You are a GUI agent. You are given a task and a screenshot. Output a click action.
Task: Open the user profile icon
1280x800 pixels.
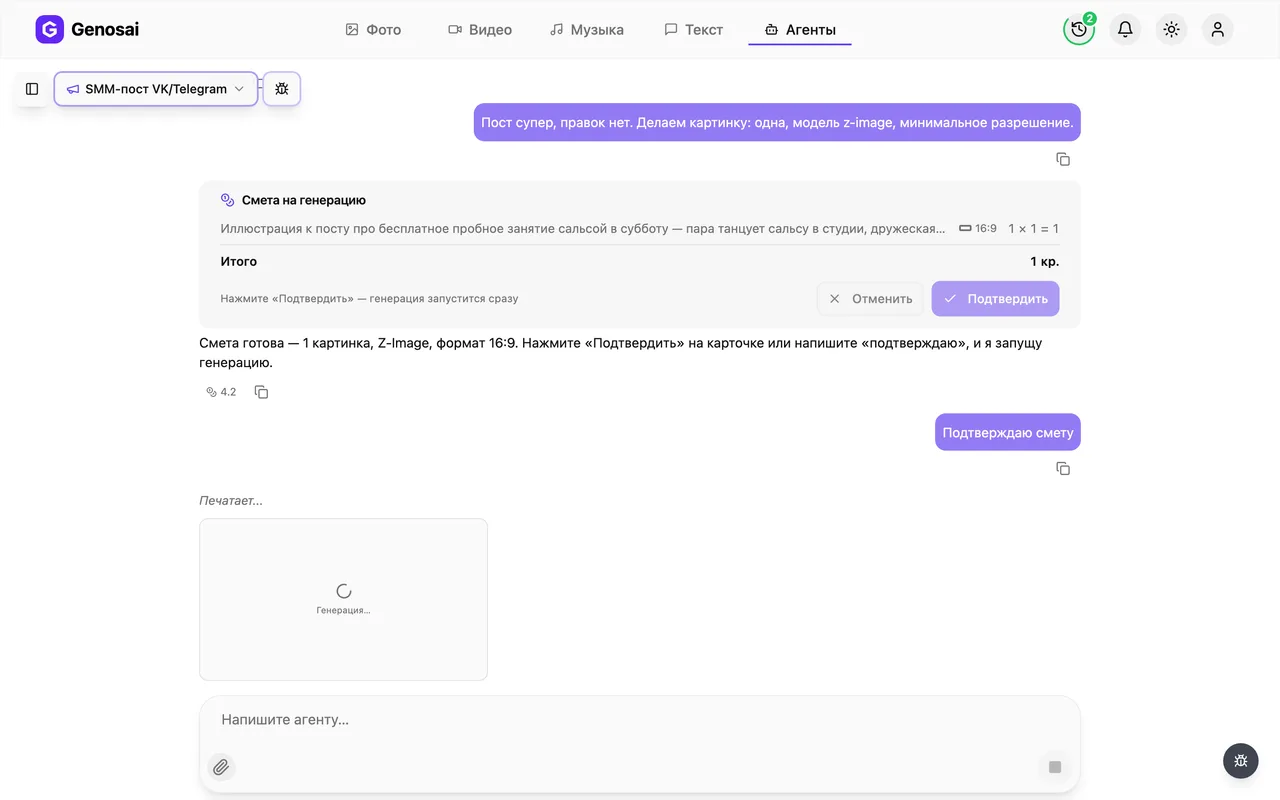1217,29
